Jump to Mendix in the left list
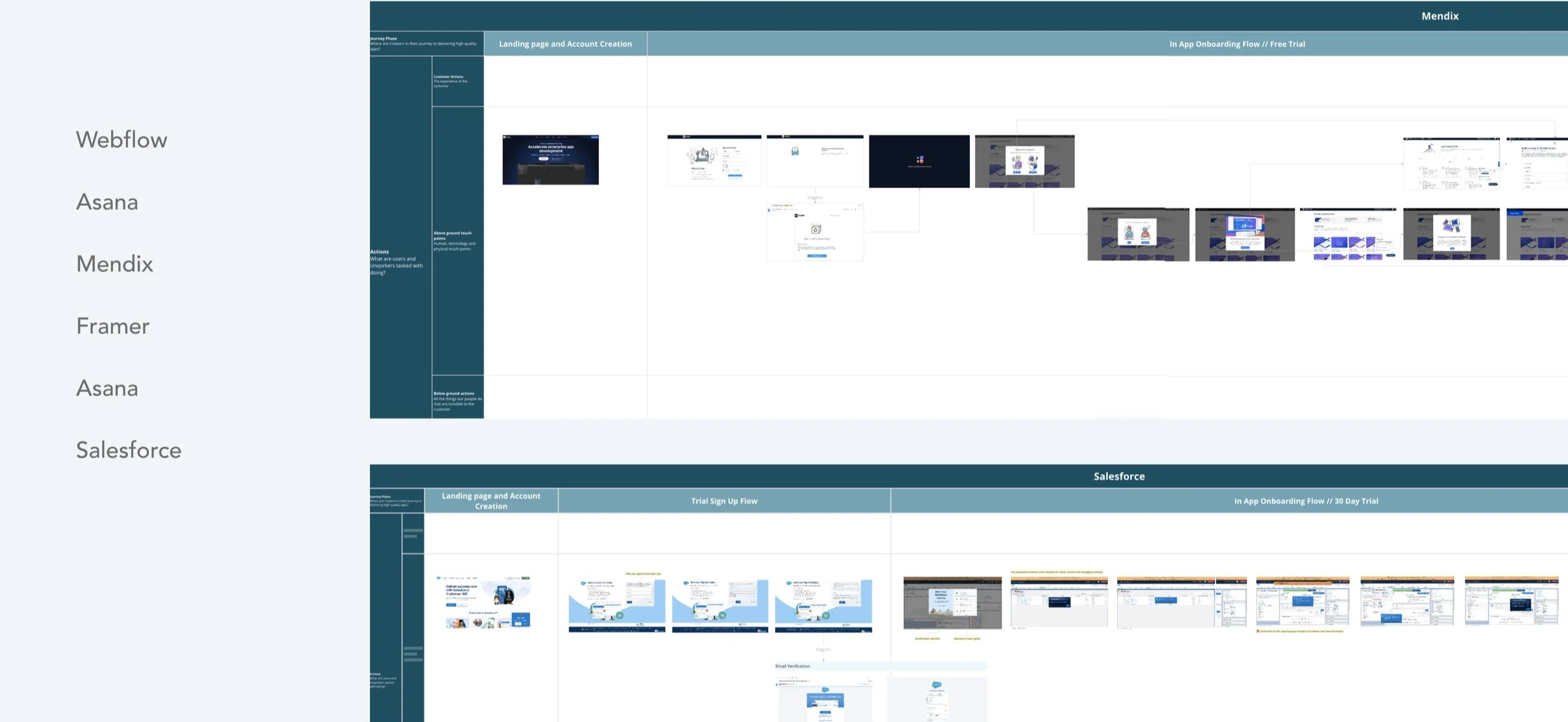 tap(115, 264)
